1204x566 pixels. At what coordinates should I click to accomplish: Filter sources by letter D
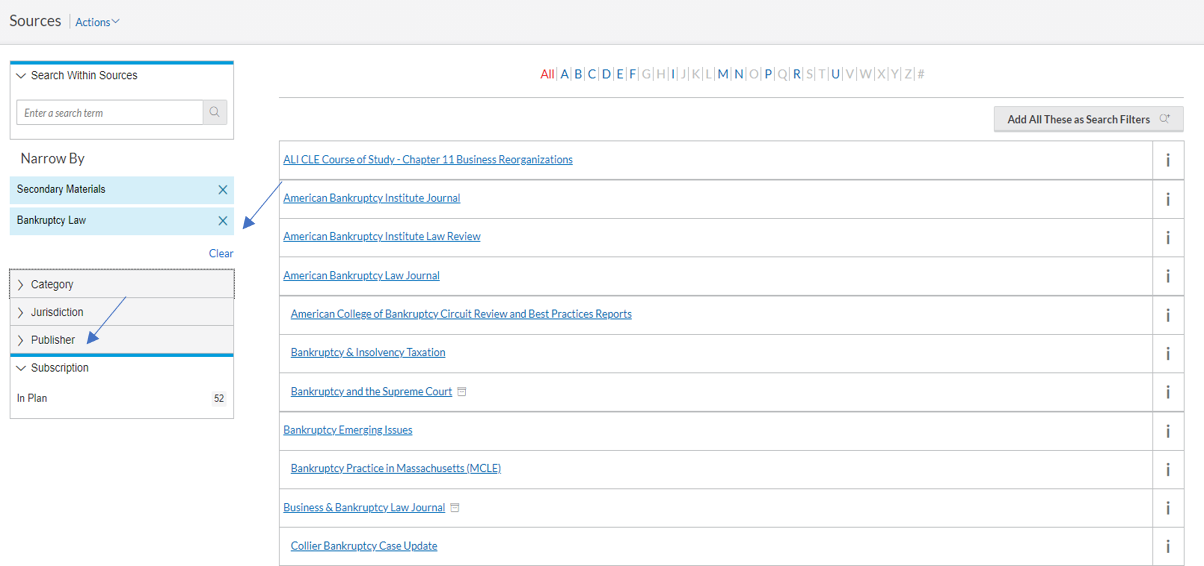[606, 74]
